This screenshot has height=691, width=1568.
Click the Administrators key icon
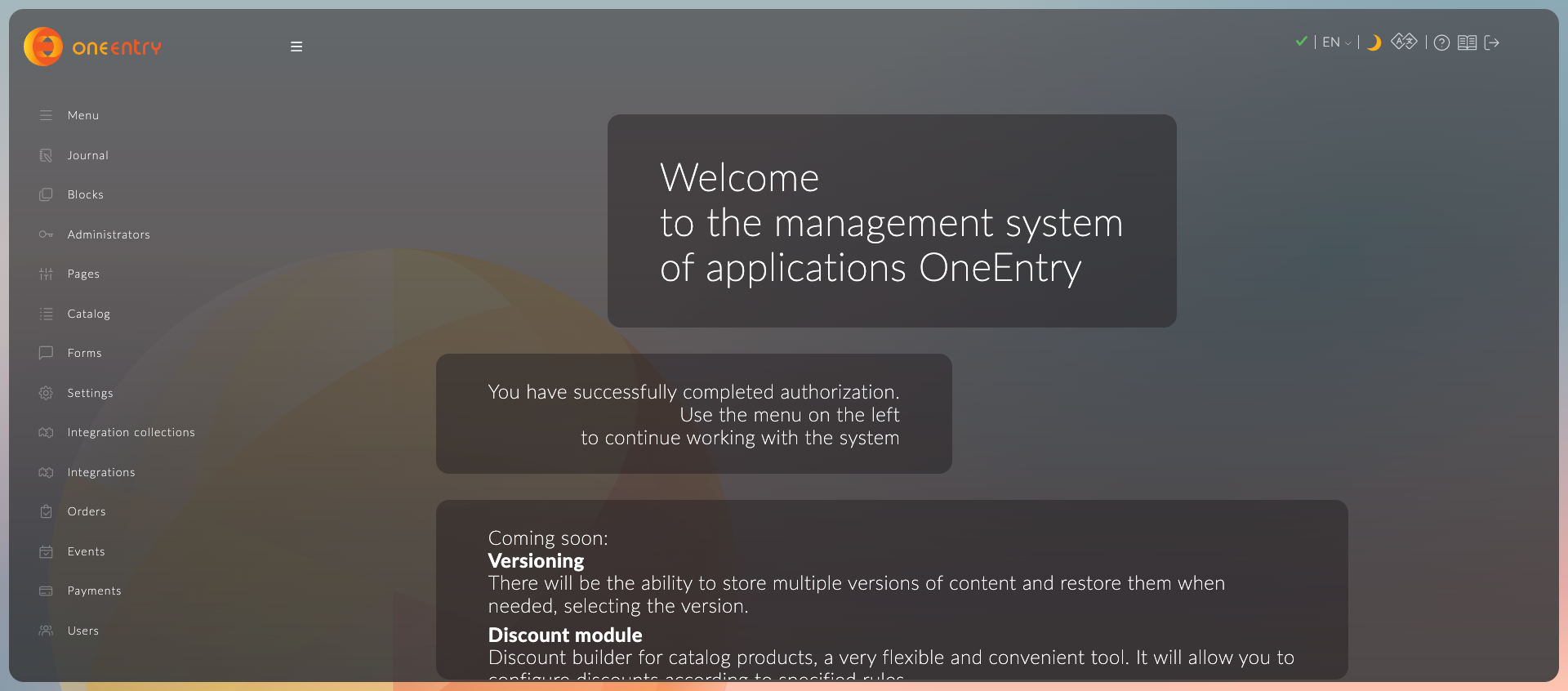coord(46,234)
